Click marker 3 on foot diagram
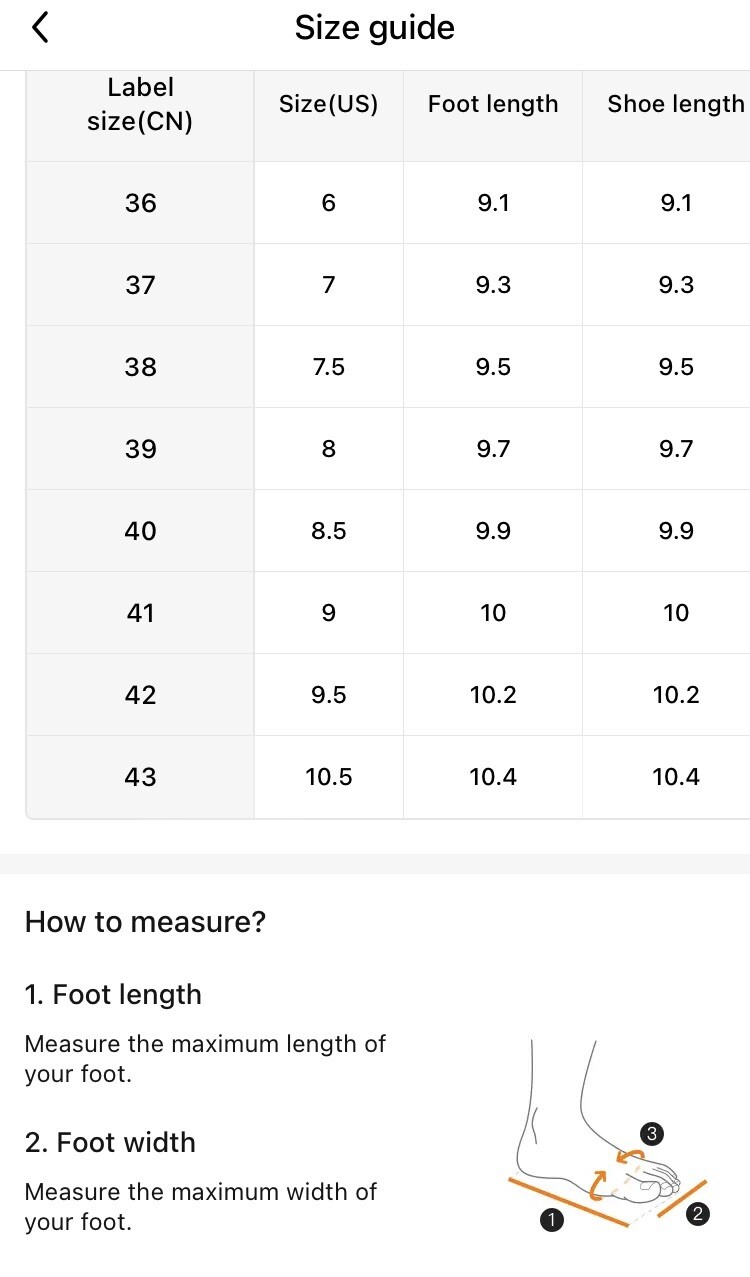750x1277 pixels. point(651,1134)
